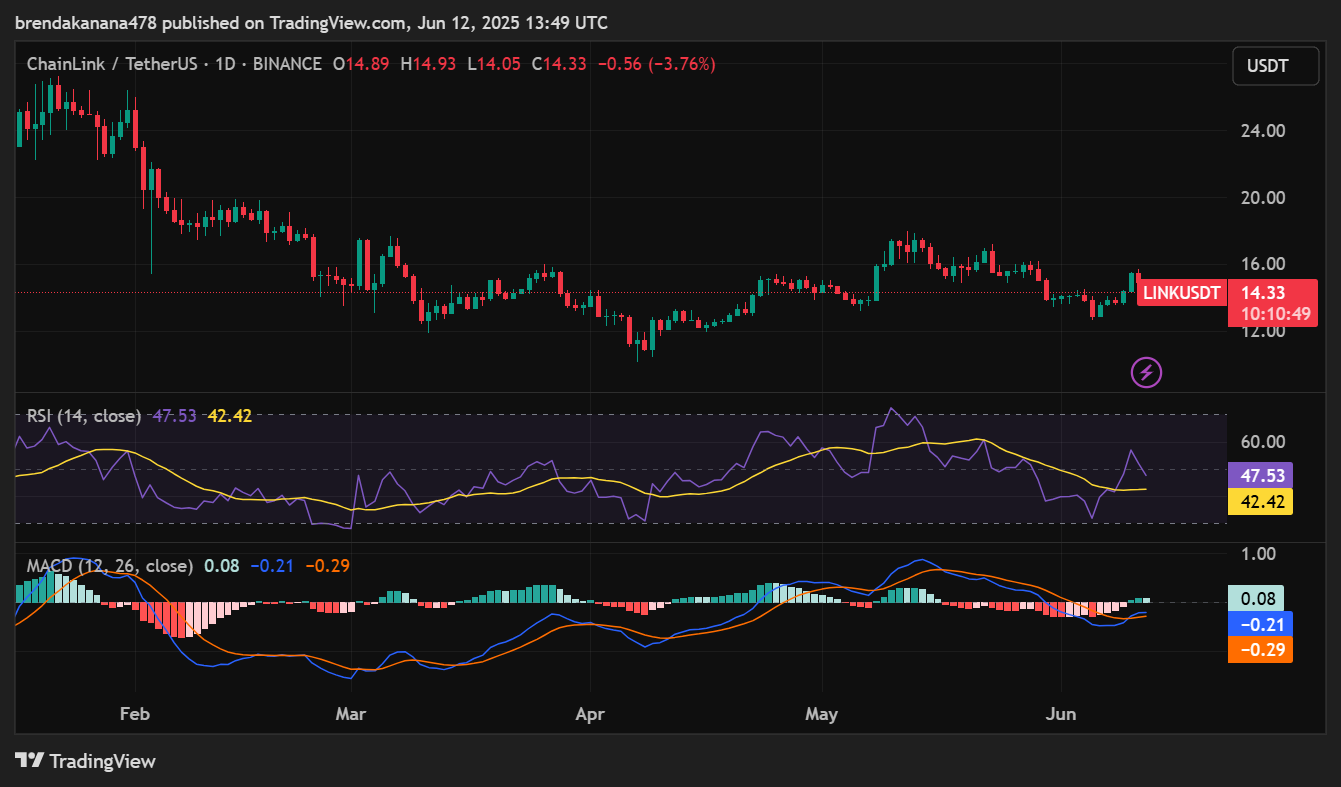Click the 1.00 MACD axis label
The height and width of the screenshot is (787, 1341).
pyautogui.click(x=1257, y=554)
